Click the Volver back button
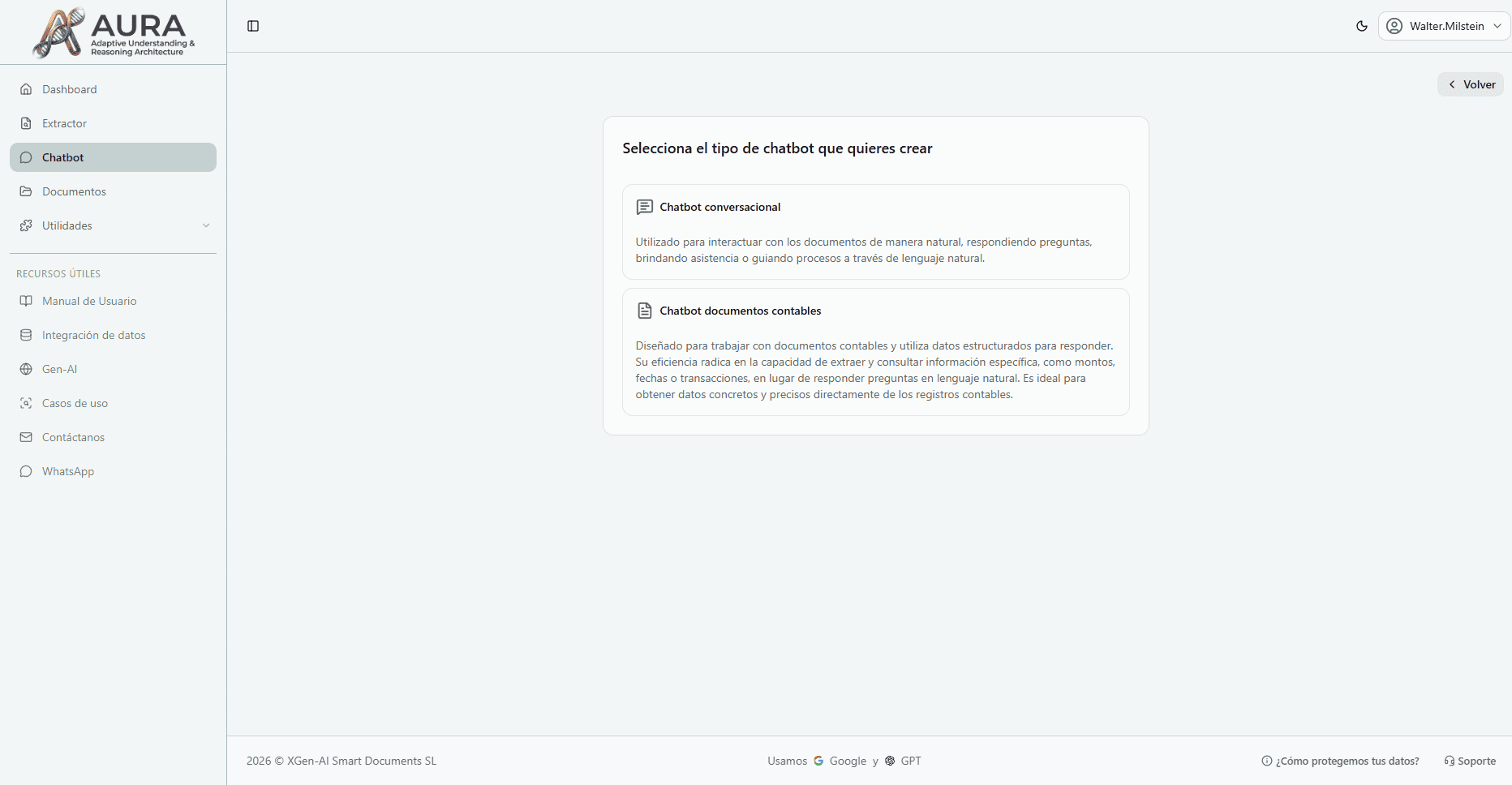This screenshot has height=785, width=1512. pos(1471,84)
